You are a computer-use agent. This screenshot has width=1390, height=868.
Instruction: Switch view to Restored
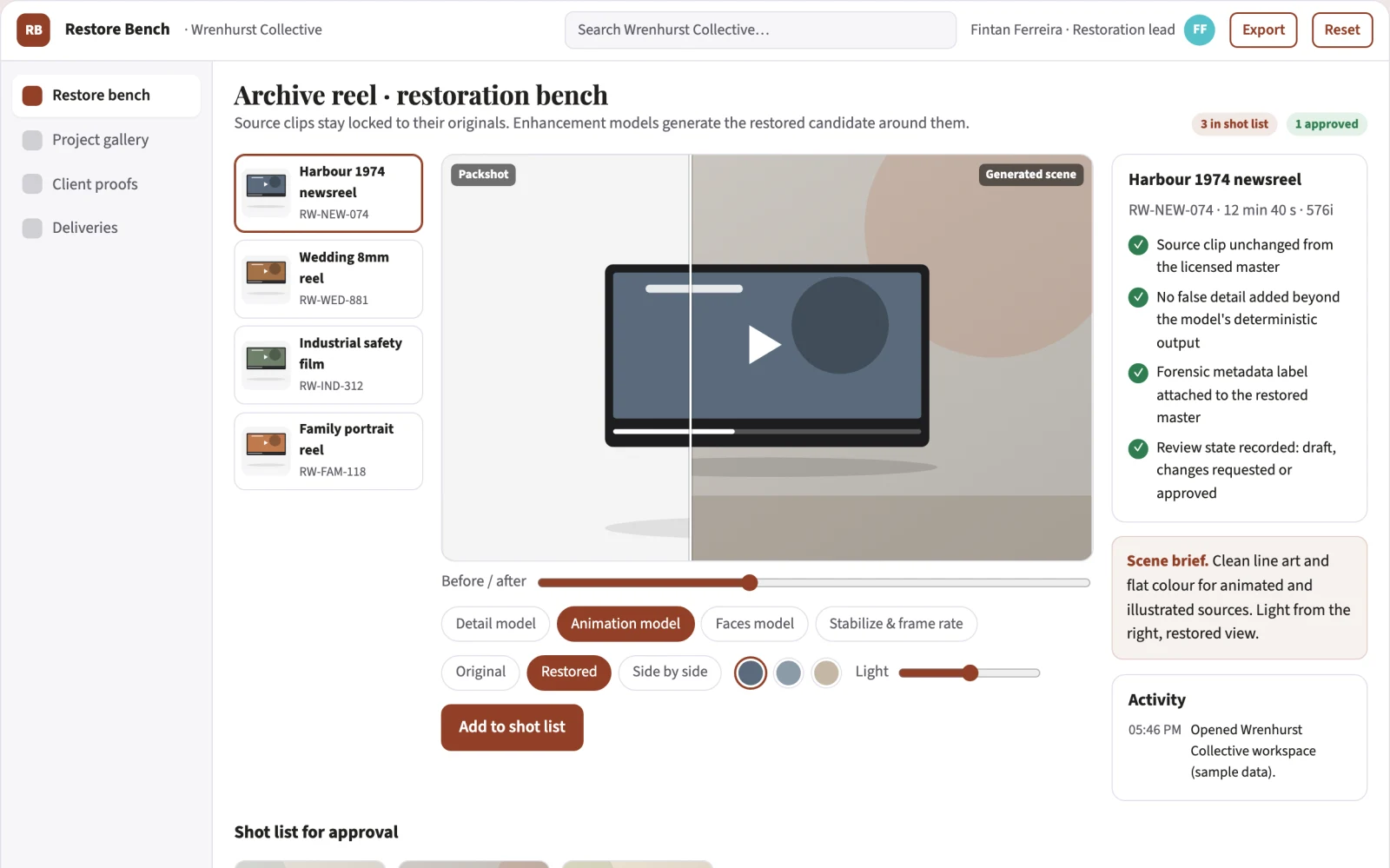point(569,673)
